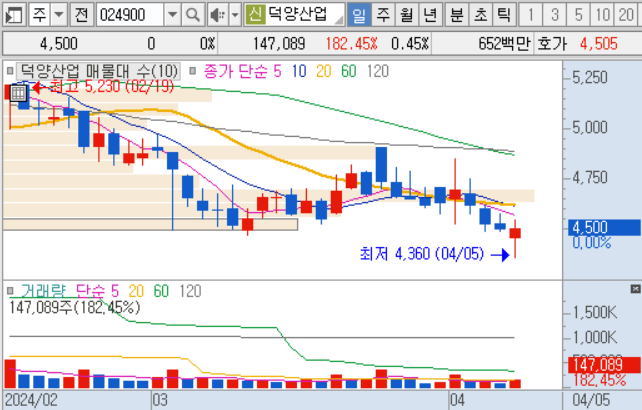This screenshot has width=642, height=410.
Task: Click the 4,750 price axis label
Action: (x=590, y=178)
